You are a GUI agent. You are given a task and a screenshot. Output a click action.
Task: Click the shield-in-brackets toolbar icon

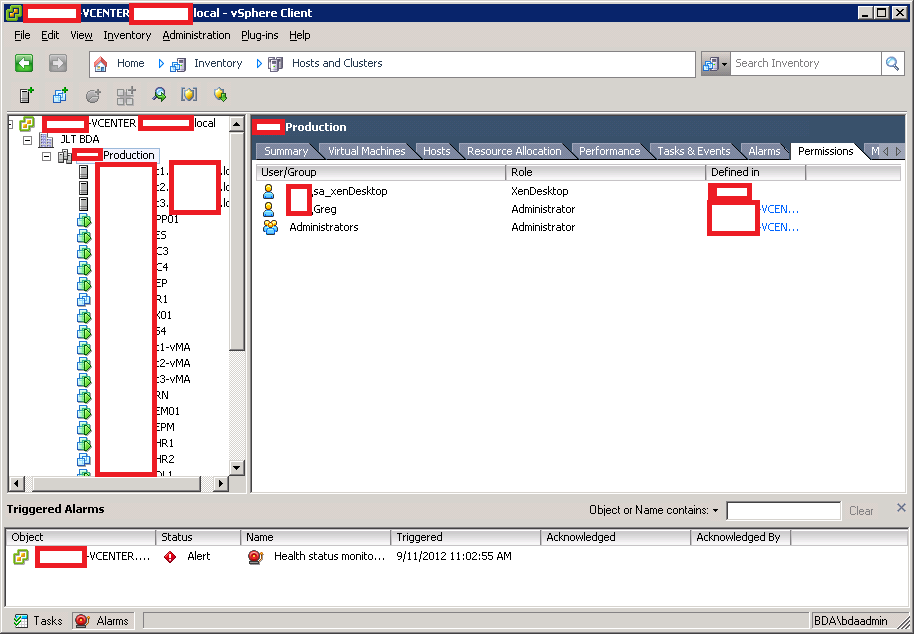pos(189,95)
